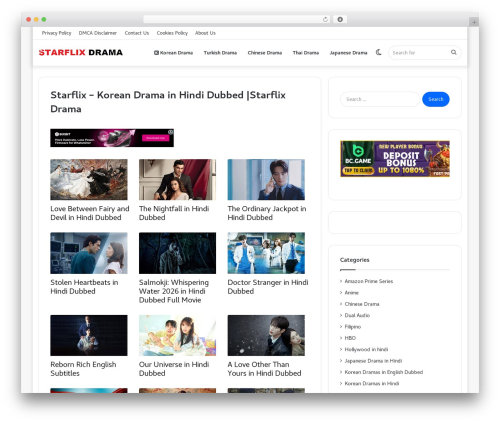Select Korean Dramas in Hindi category
Image resolution: width=500 pixels, height=423 pixels.
372,383
